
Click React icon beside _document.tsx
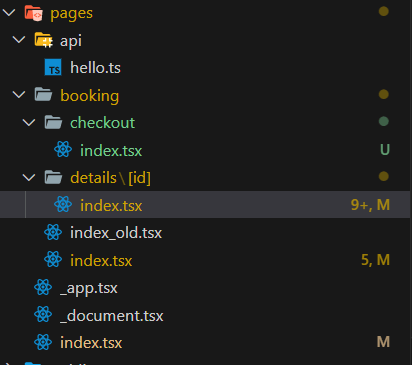[43, 314]
